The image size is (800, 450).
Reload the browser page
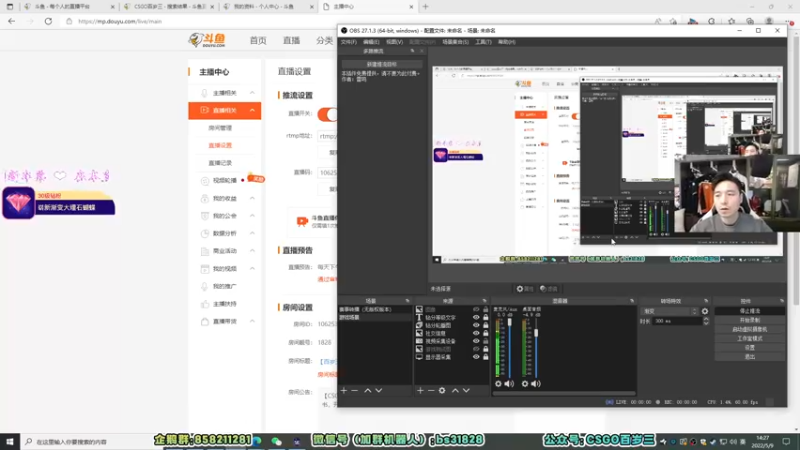coord(48,21)
